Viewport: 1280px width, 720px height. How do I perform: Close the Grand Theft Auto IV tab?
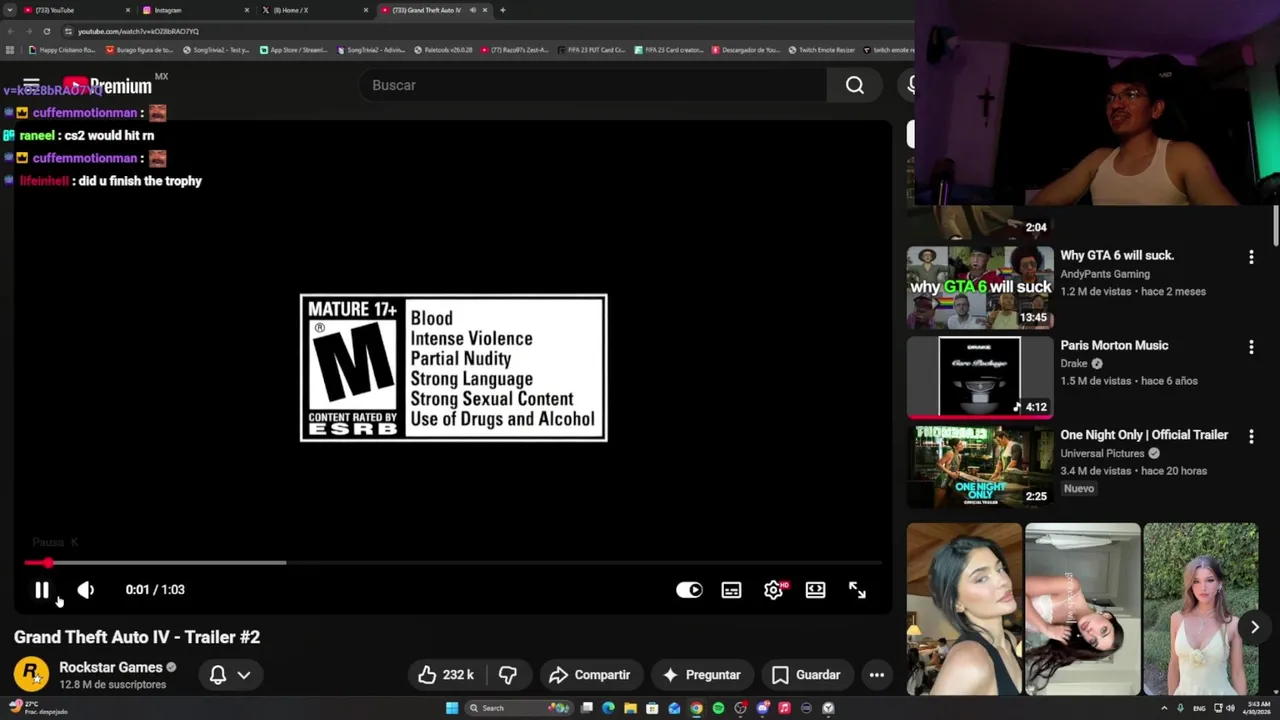[x=486, y=10]
